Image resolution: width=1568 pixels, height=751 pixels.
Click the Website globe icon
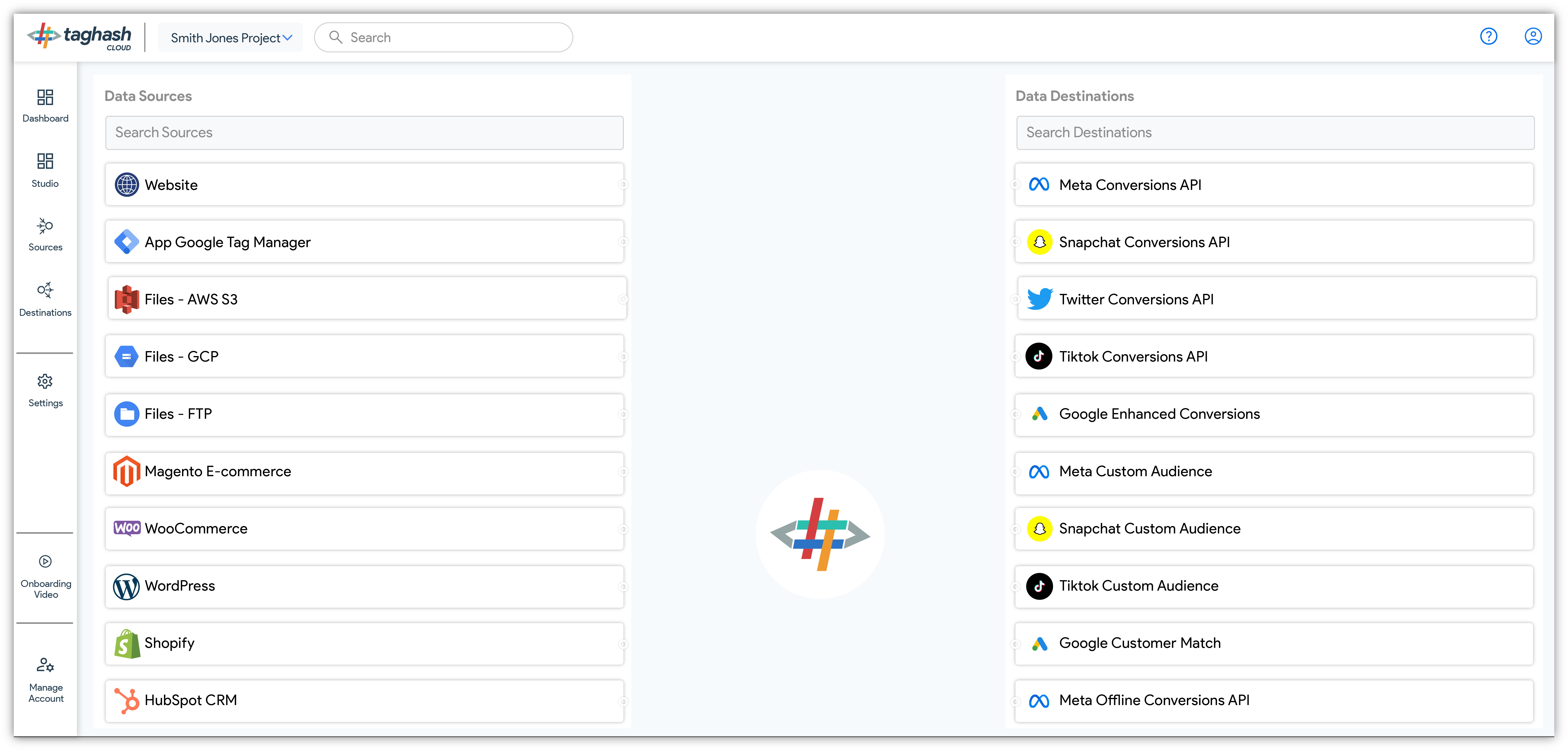click(127, 185)
